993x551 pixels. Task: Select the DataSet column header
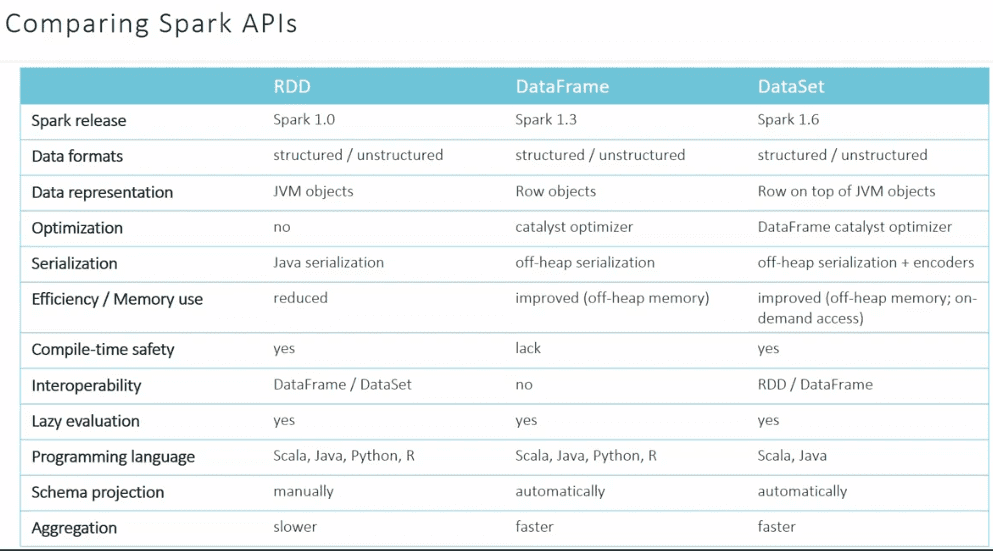pyautogui.click(x=791, y=87)
